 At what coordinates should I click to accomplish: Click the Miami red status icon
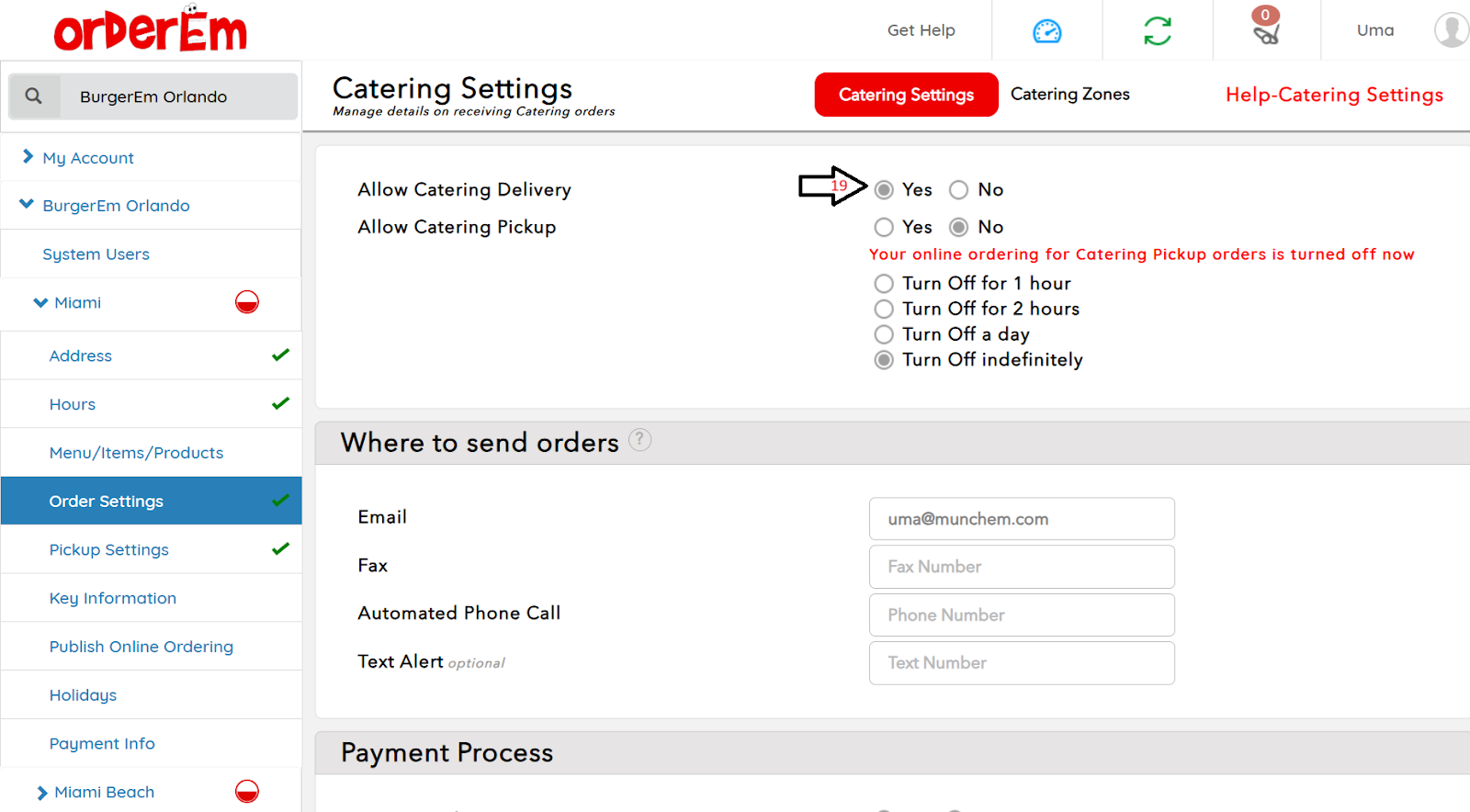click(x=247, y=302)
